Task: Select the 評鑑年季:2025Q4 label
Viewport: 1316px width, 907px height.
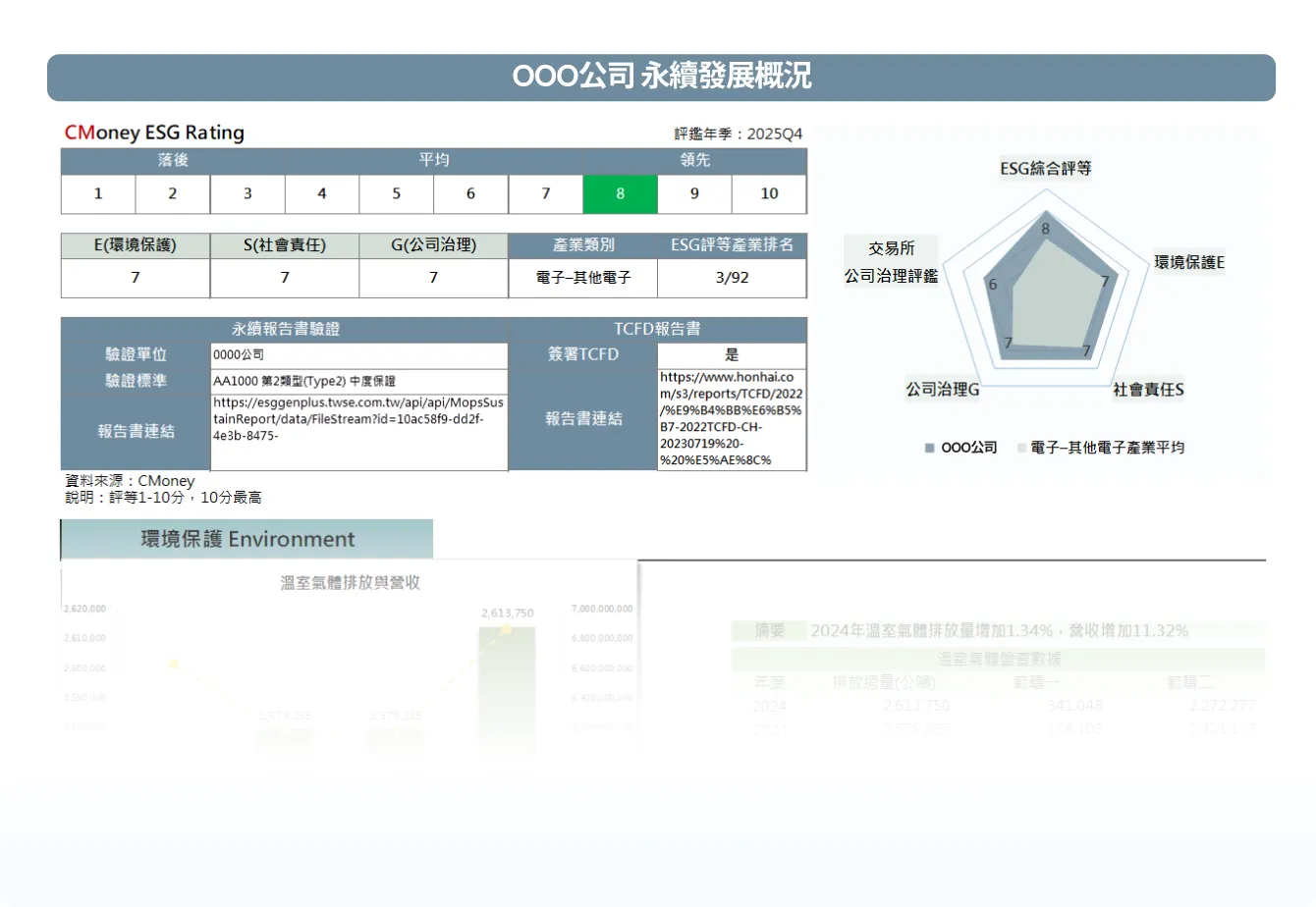Action: [738, 133]
